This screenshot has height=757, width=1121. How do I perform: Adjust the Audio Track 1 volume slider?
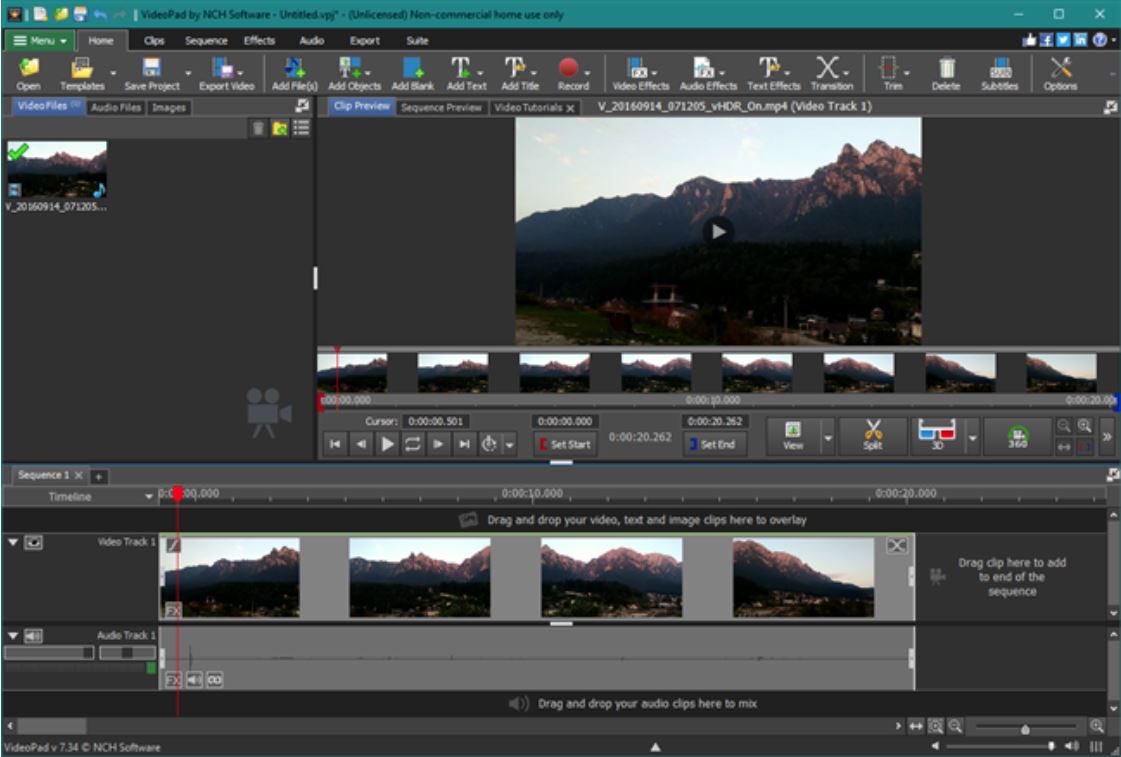point(49,652)
